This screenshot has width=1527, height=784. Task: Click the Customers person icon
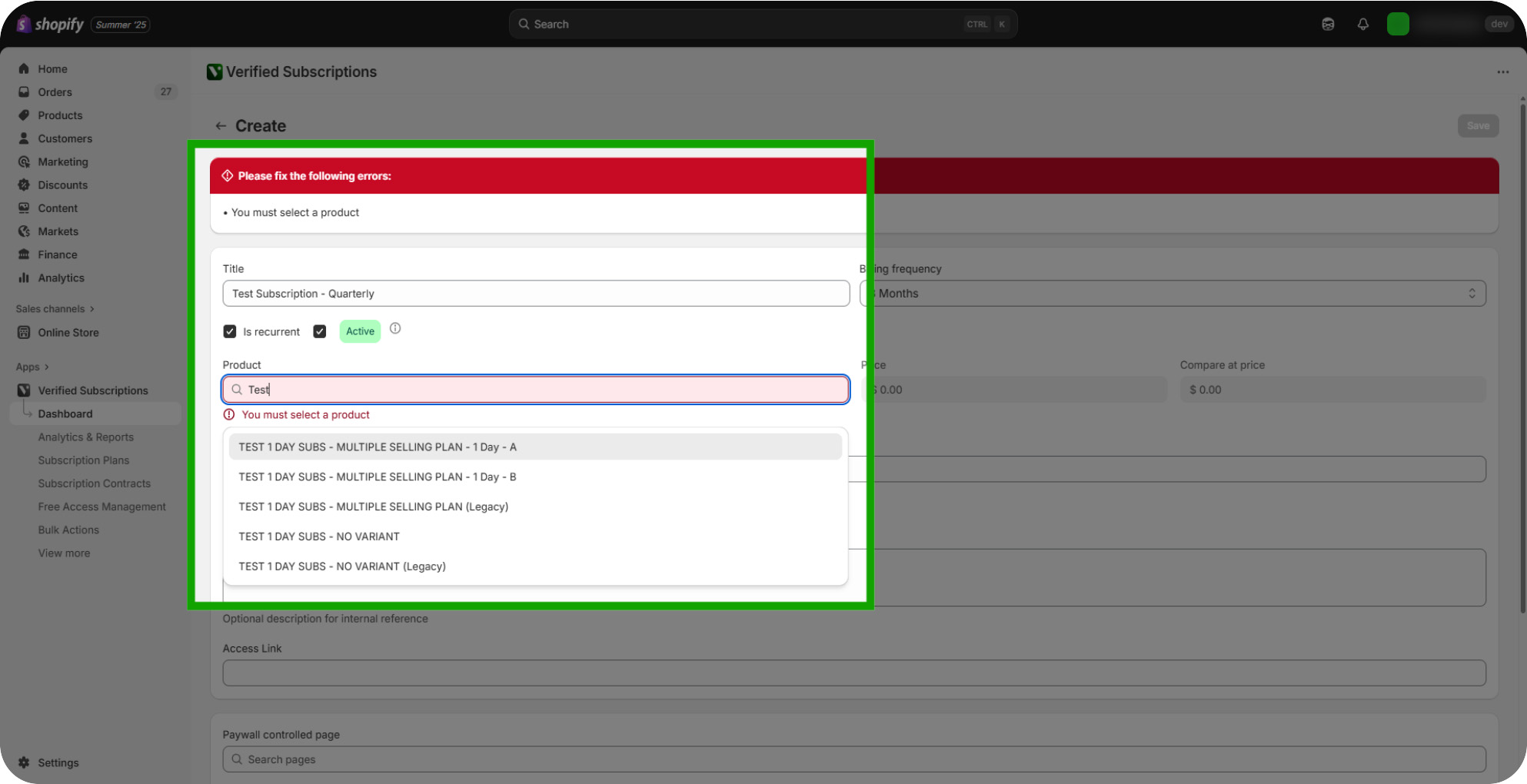click(24, 138)
